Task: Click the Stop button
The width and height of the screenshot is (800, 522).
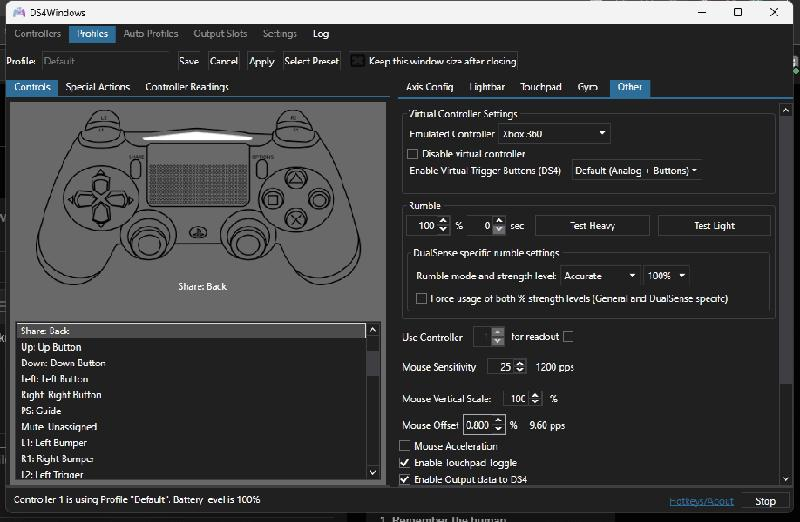Action: pyautogui.click(x=765, y=502)
